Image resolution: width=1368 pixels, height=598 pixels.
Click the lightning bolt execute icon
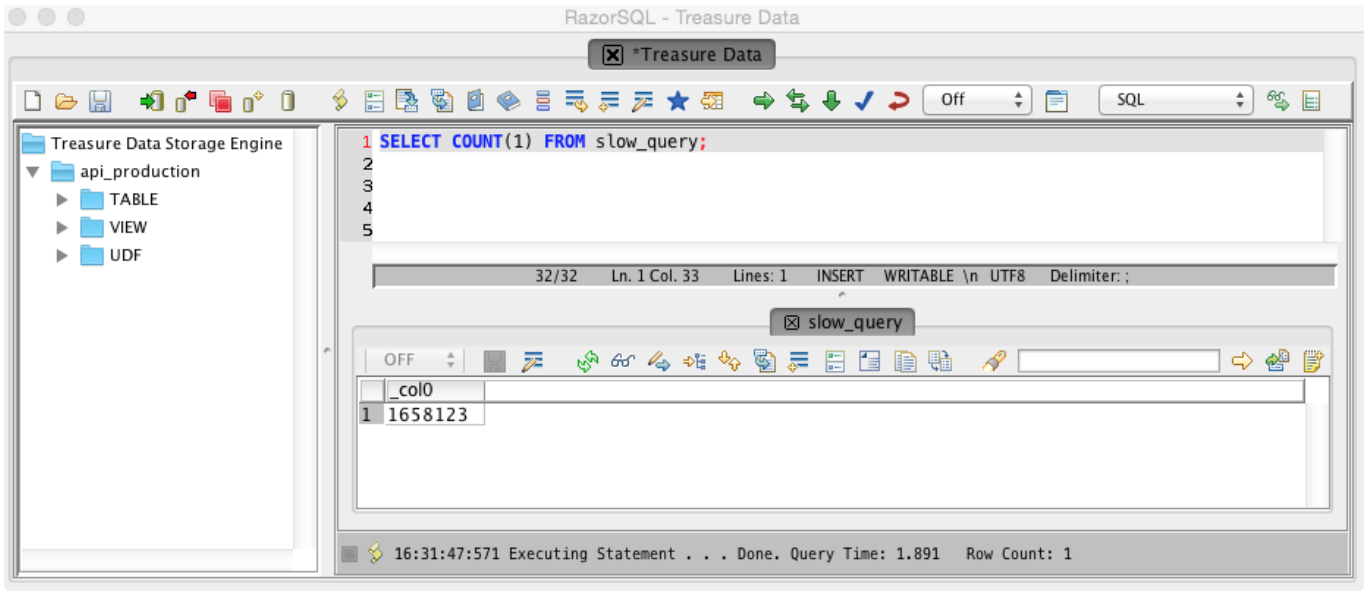pos(340,101)
